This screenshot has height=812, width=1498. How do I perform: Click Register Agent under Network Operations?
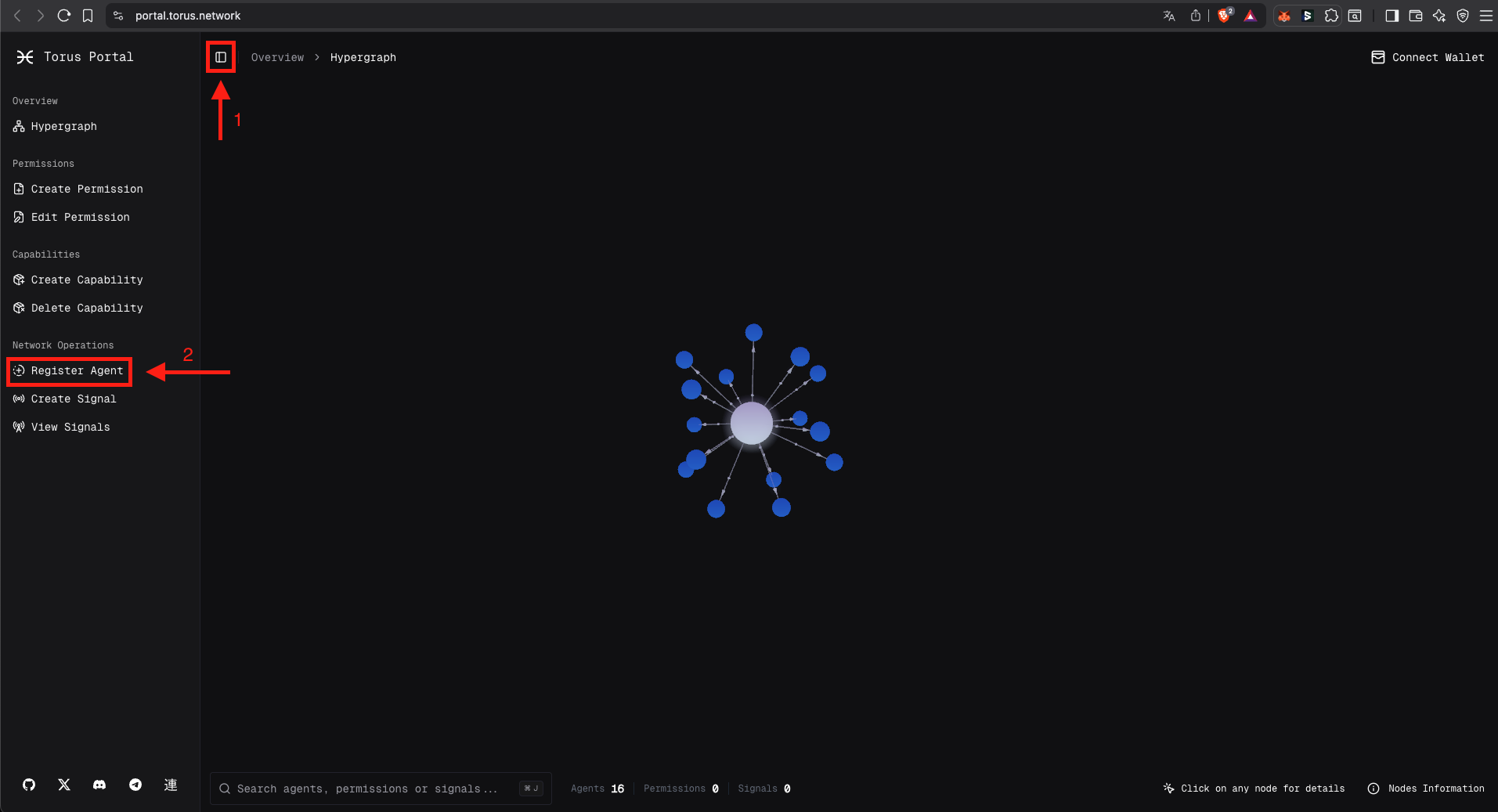click(x=77, y=370)
